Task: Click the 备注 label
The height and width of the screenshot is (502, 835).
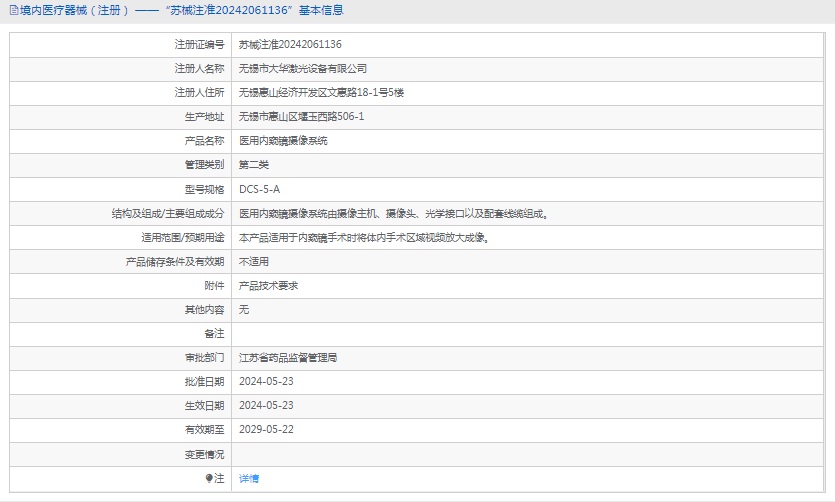Action: pos(214,334)
